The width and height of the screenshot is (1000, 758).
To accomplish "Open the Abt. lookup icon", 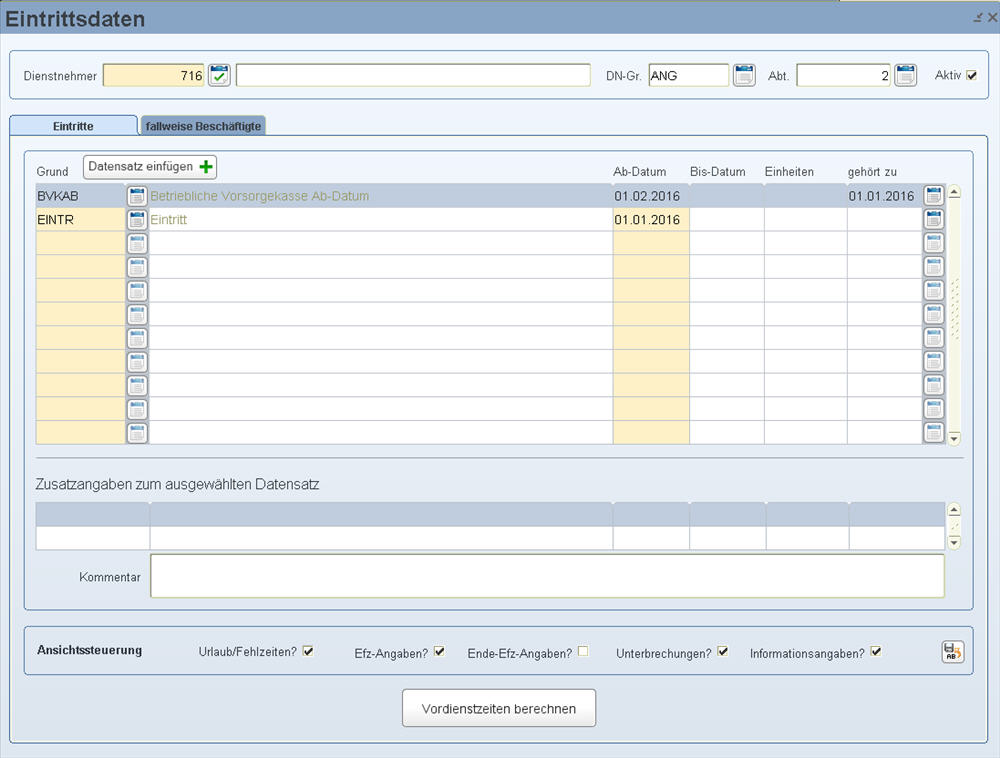I will click(x=905, y=75).
